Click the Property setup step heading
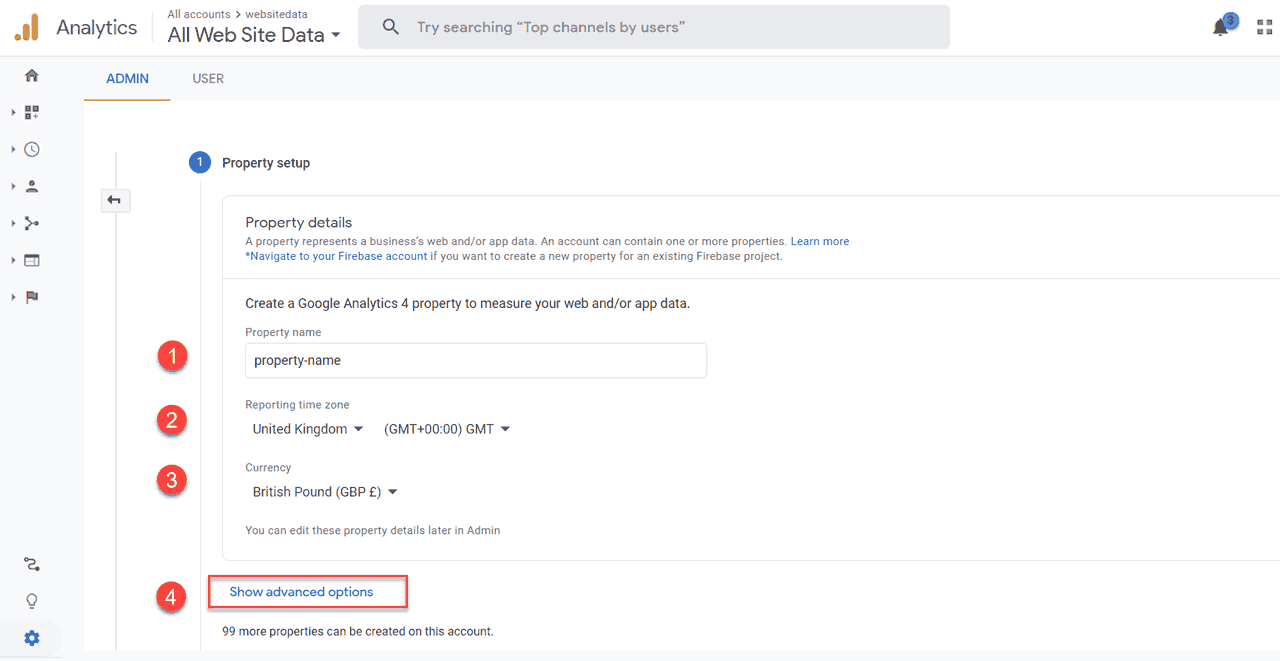Viewport: 1280px width, 661px height. coord(266,163)
